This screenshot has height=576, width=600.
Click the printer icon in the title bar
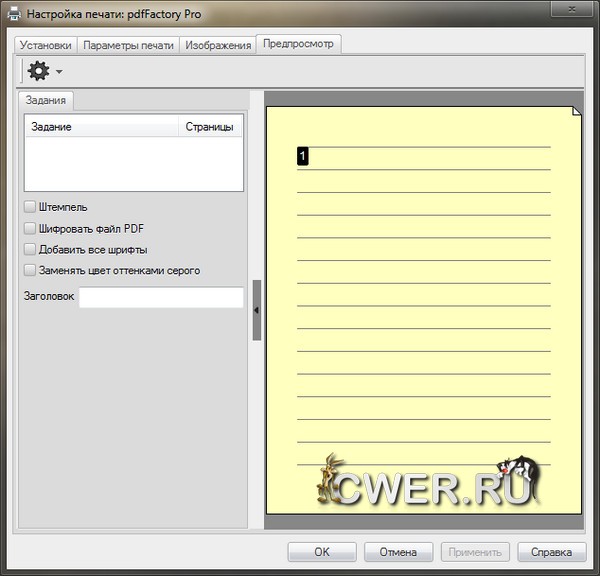coord(15,15)
